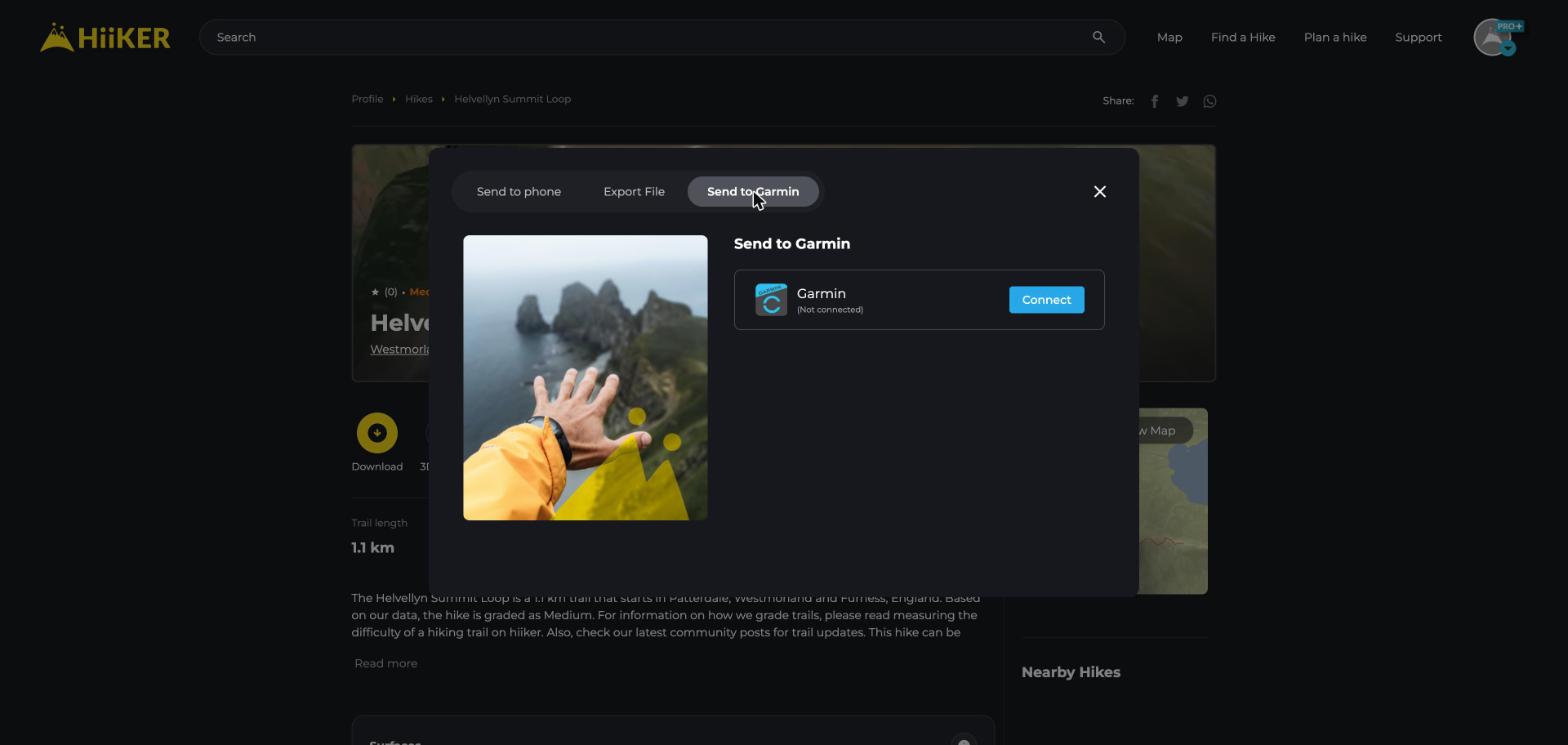Open the trail map thumbnail
Image resolution: width=1568 pixels, height=745 pixels.
pos(1173,501)
